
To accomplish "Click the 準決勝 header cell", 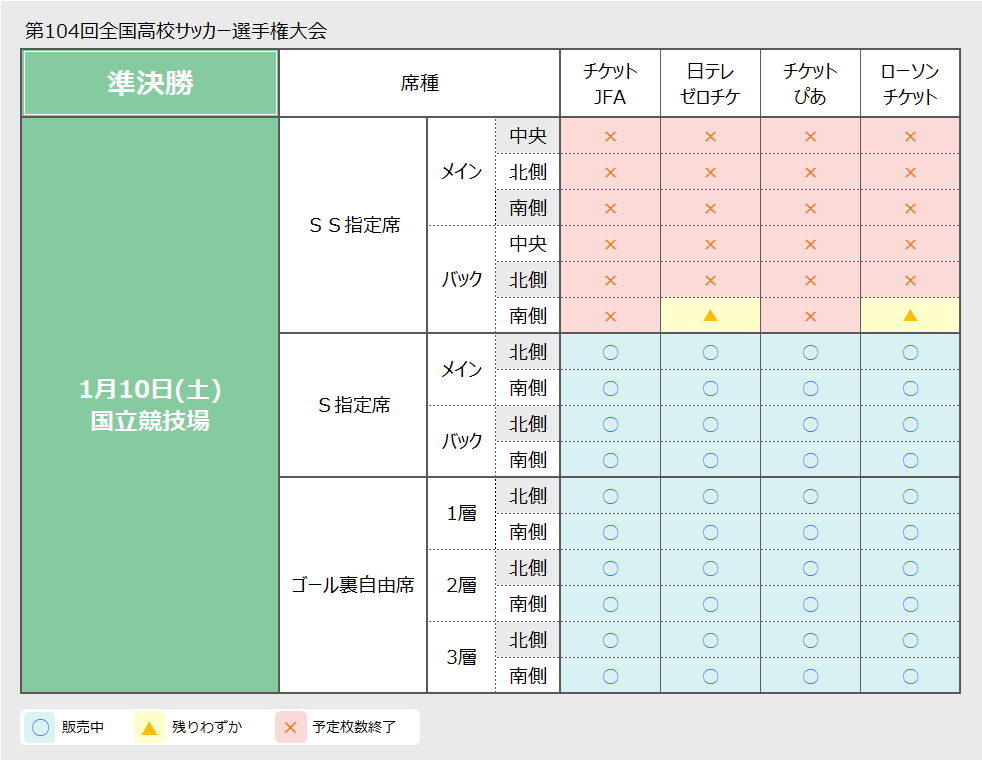I will [x=150, y=83].
